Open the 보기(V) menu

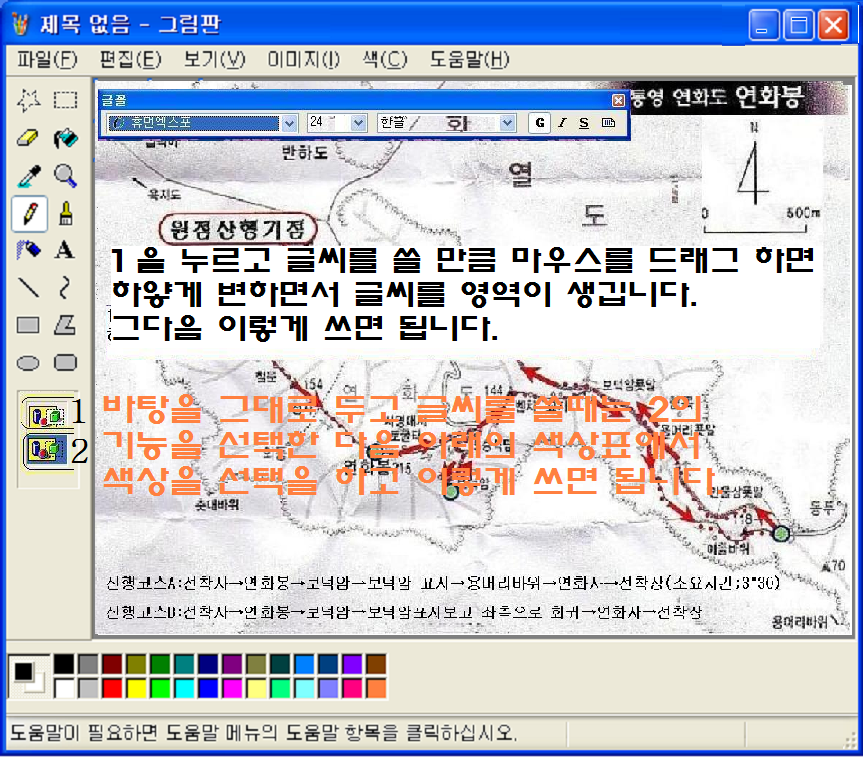[x=214, y=59]
